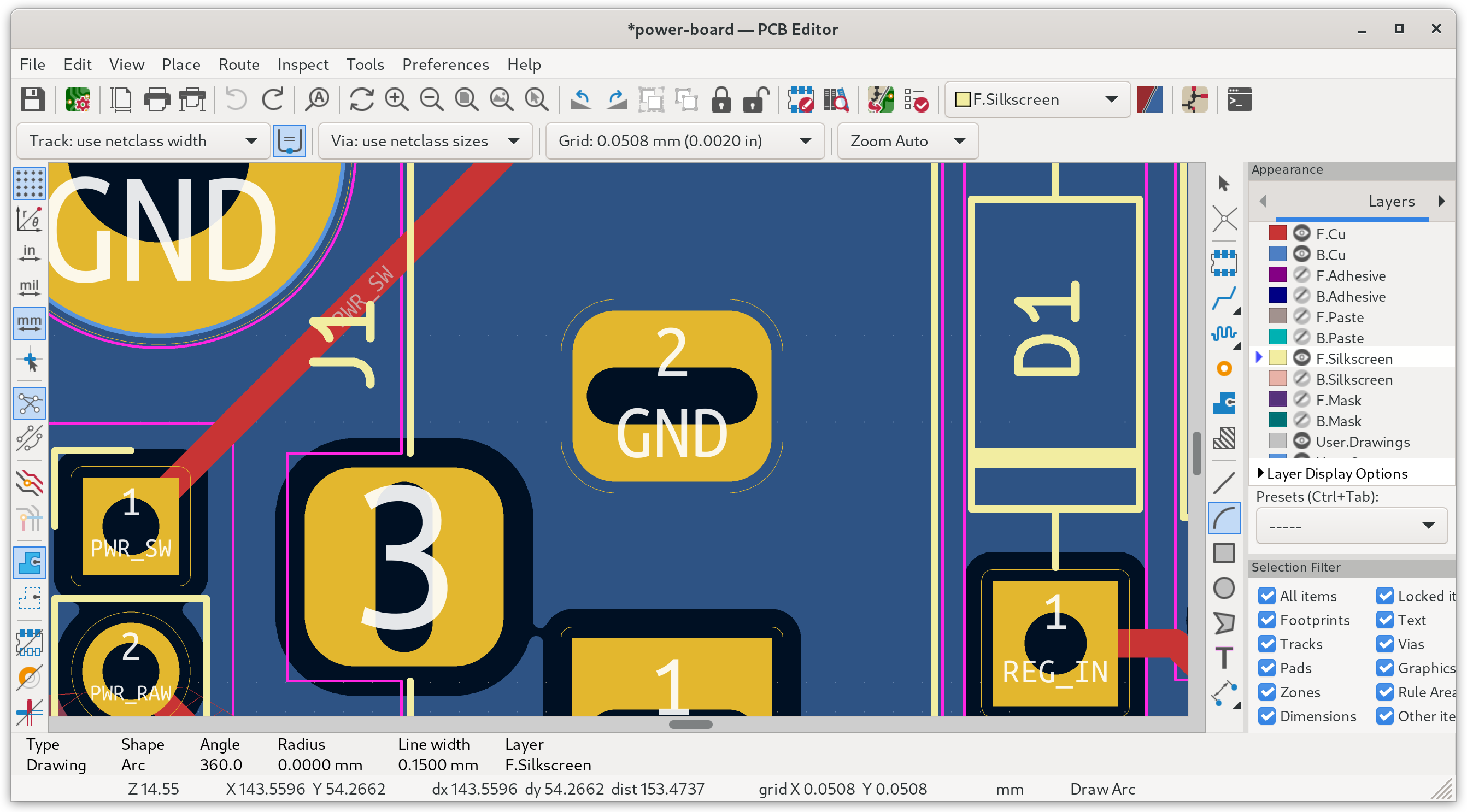Screen dimensions: 1467x812
Task: Hide the F.Cu layer visibility
Action: tap(1301, 233)
